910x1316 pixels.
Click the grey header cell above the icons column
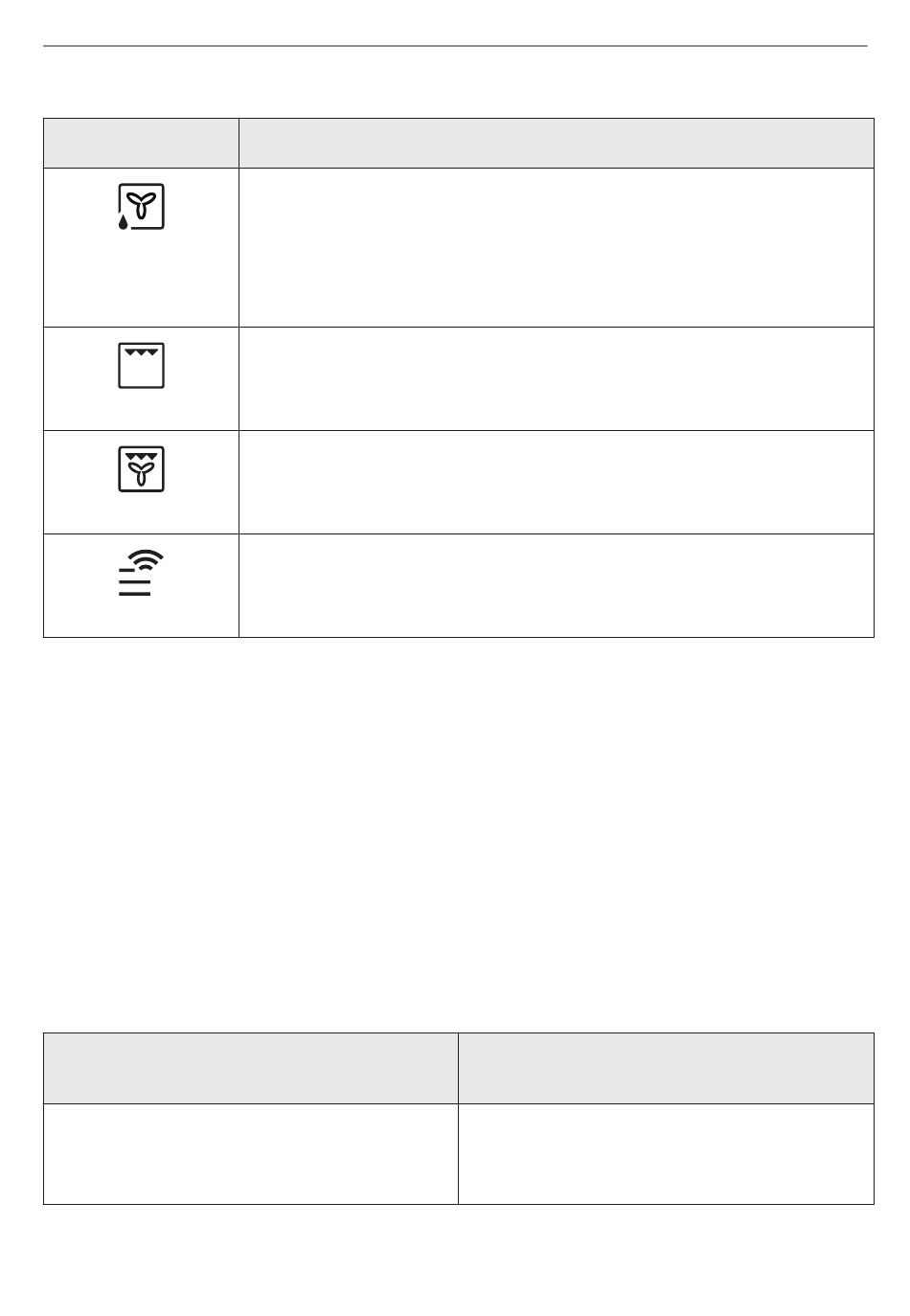[x=141, y=144]
